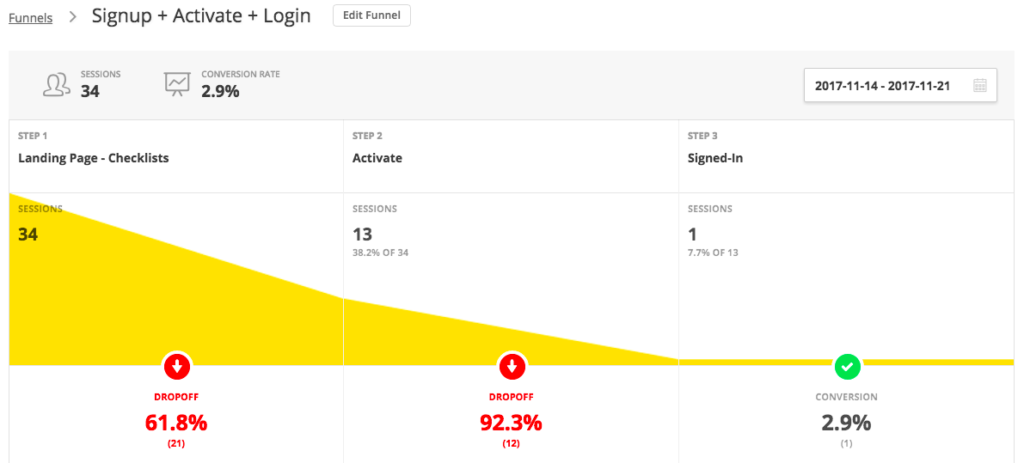Click the 61.8% dropoff value
The image size is (1024, 463).
pyautogui.click(x=176, y=422)
